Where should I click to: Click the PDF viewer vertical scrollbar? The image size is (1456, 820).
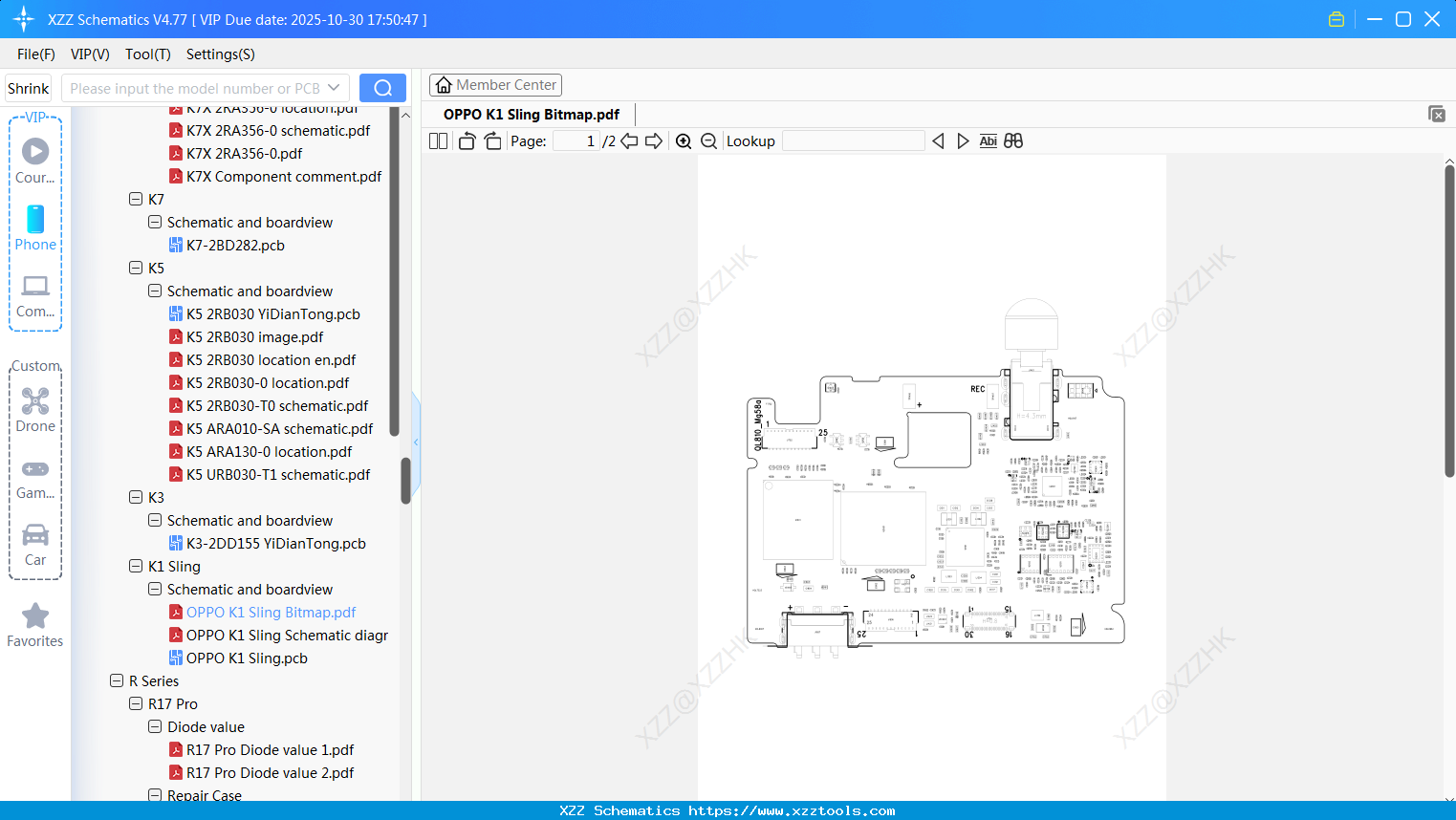click(1449, 321)
